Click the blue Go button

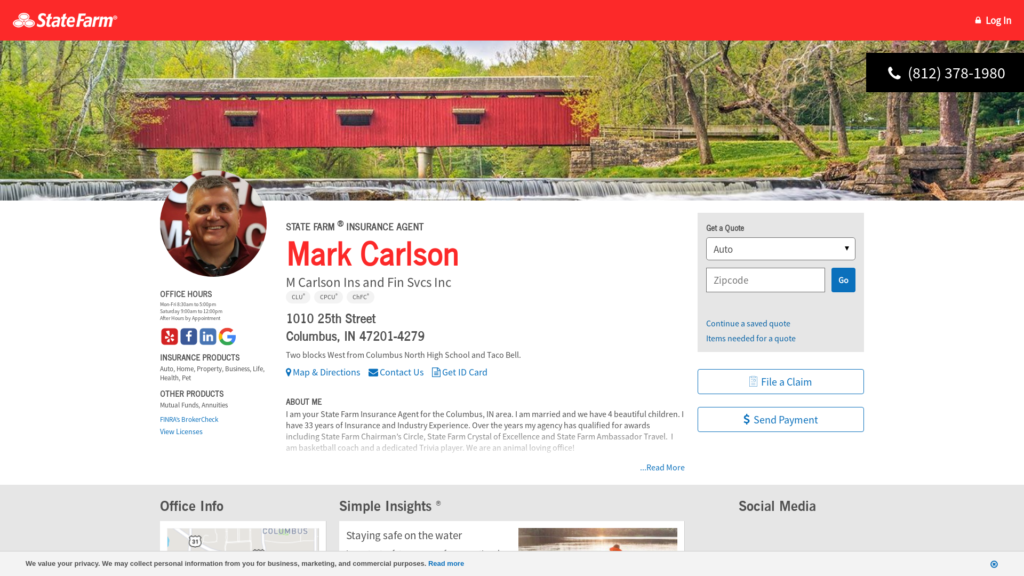click(843, 280)
